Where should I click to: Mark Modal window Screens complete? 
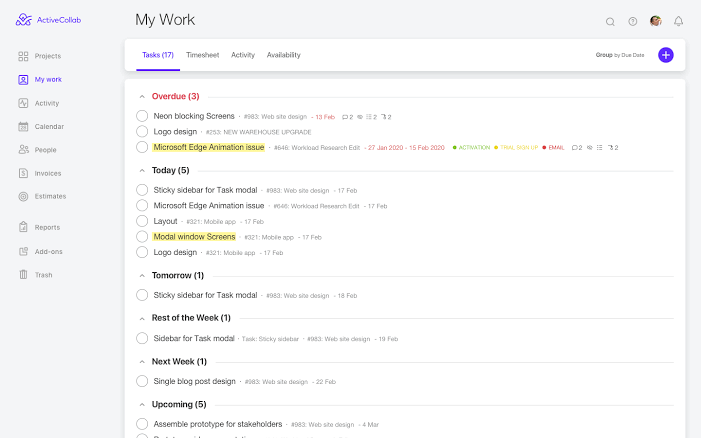142,236
